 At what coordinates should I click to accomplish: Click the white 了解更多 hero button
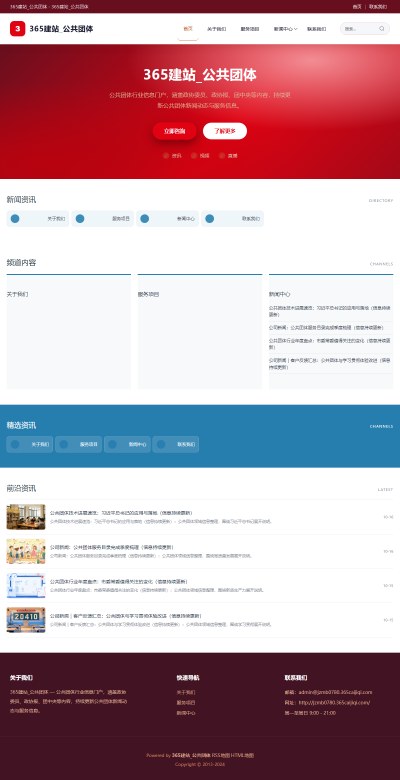coord(225,131)
